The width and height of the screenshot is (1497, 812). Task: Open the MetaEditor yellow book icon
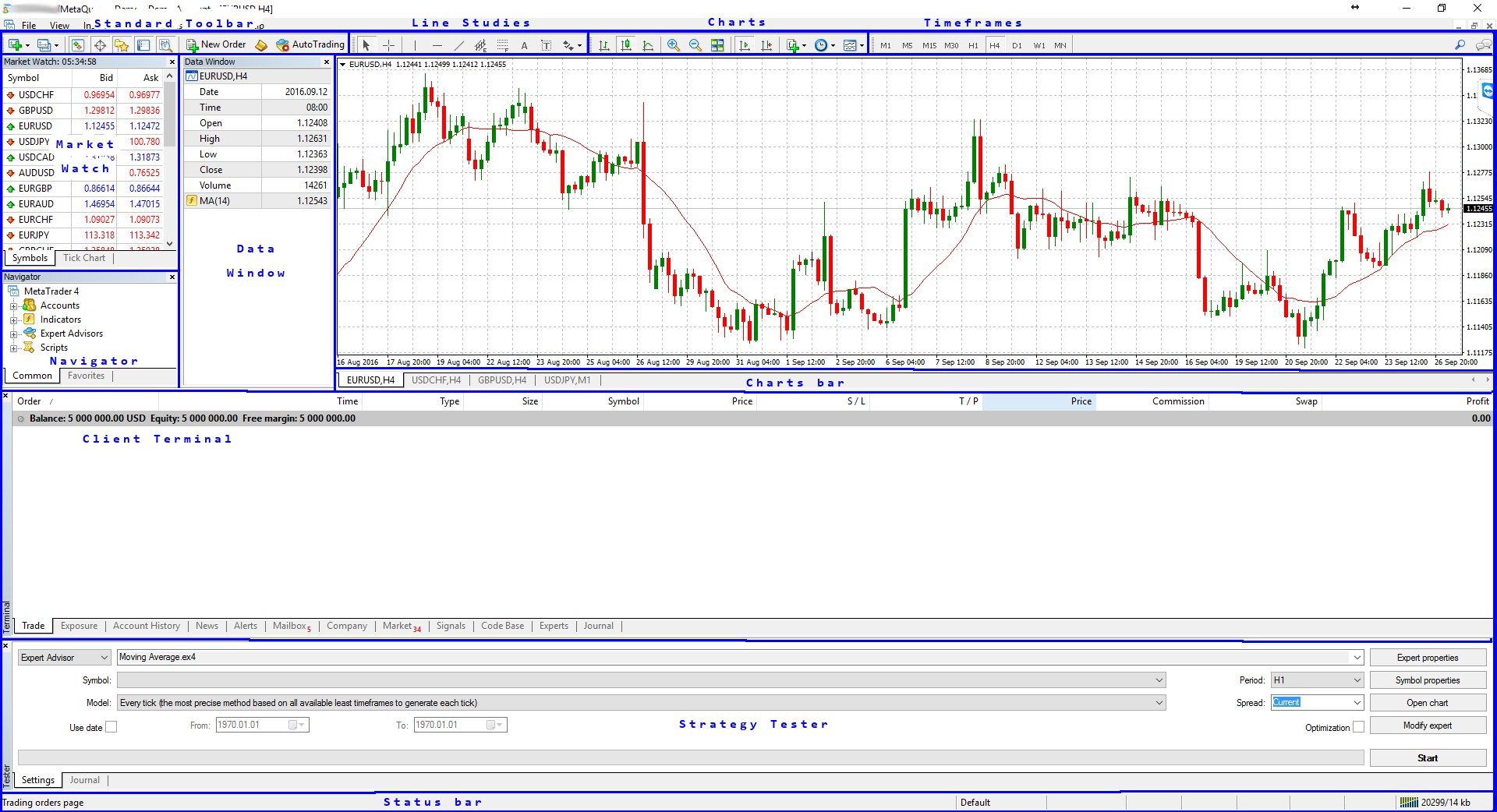pyautogui.click(x=261, y=45)
